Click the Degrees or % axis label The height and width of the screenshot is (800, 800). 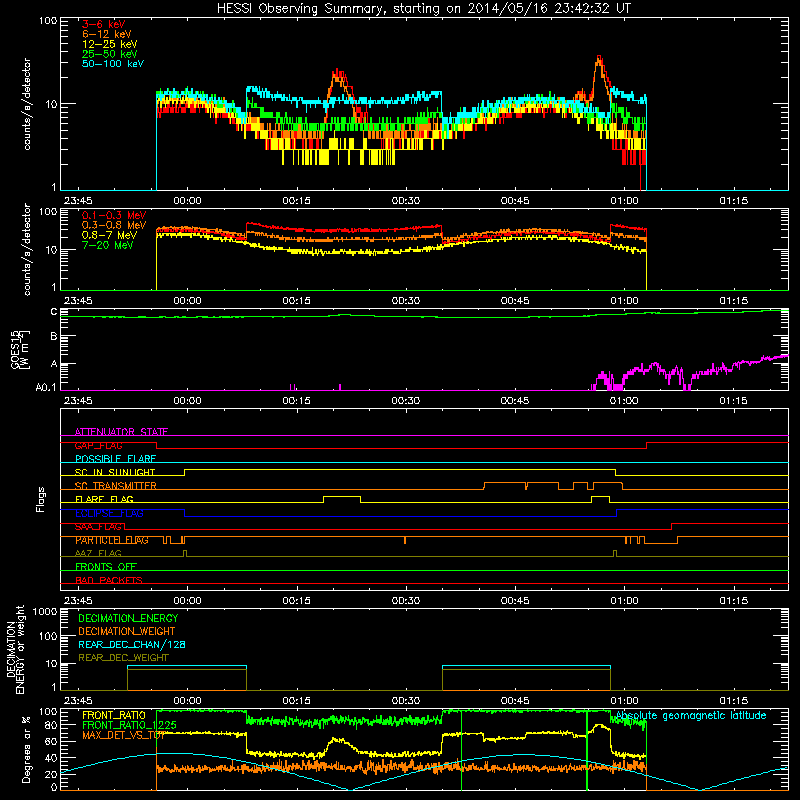(x=27, y=749)
